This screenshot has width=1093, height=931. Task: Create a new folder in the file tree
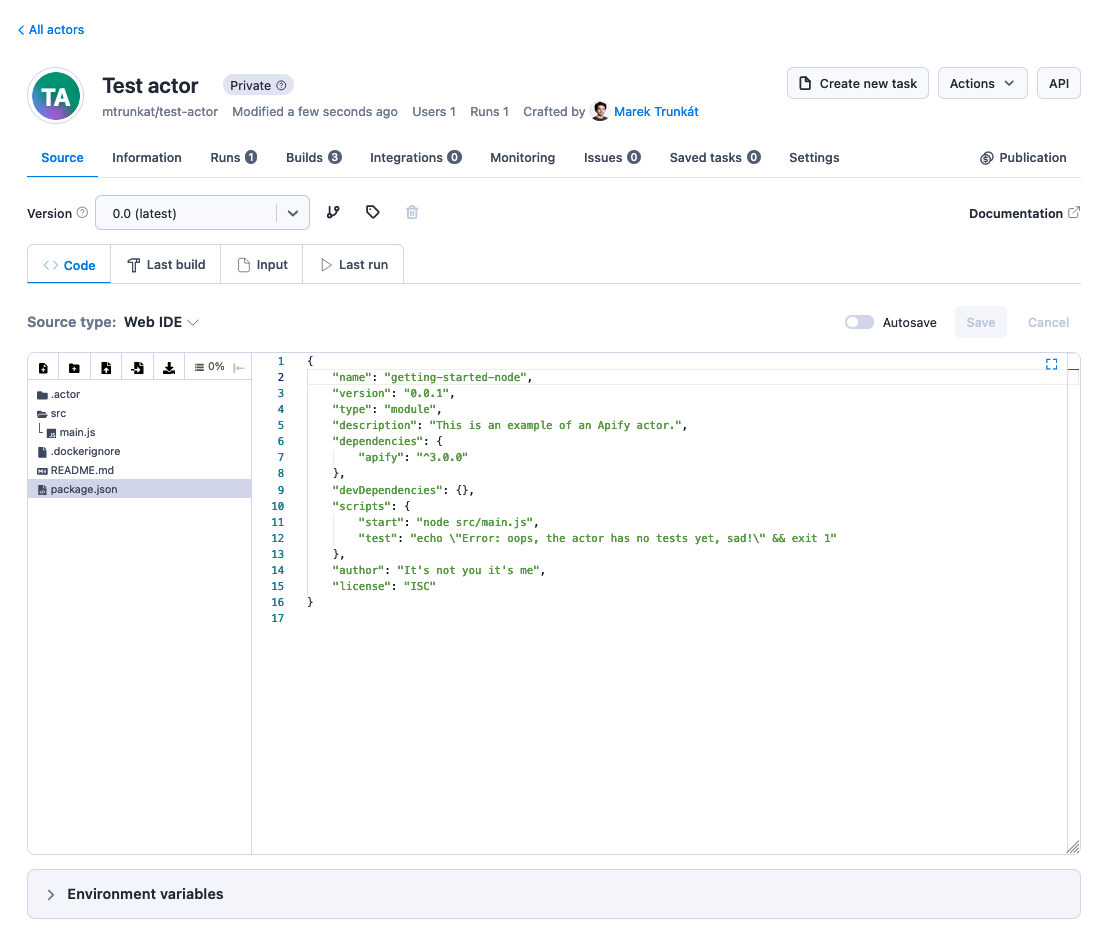point(74,366)
